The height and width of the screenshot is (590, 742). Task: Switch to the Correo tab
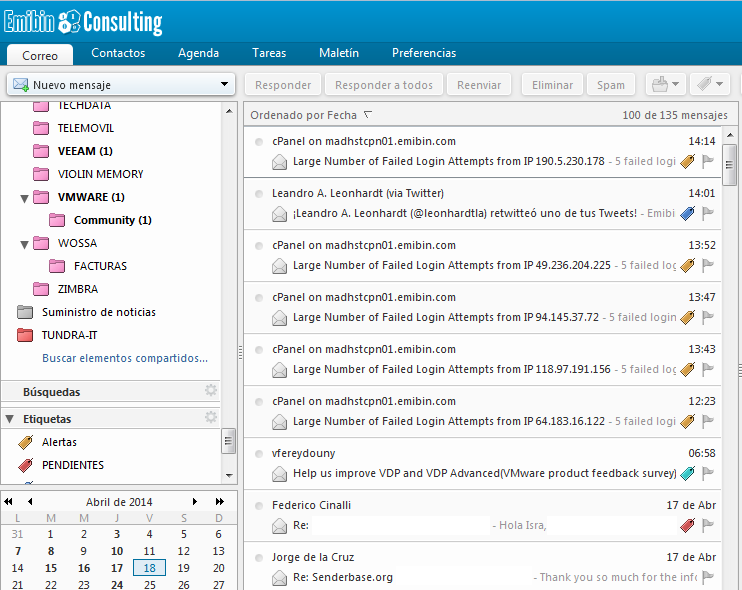point(40,55)
